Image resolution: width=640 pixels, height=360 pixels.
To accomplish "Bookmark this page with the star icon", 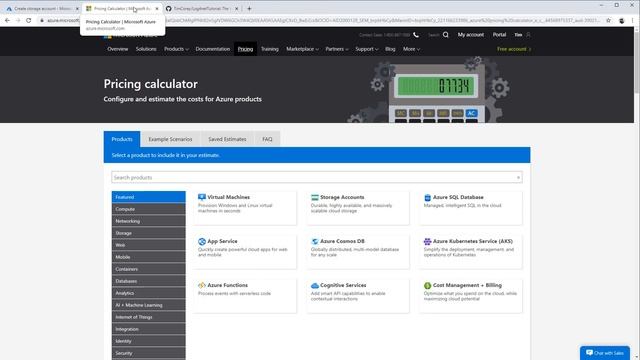I will pyautogui.click(x=608, y=20).
